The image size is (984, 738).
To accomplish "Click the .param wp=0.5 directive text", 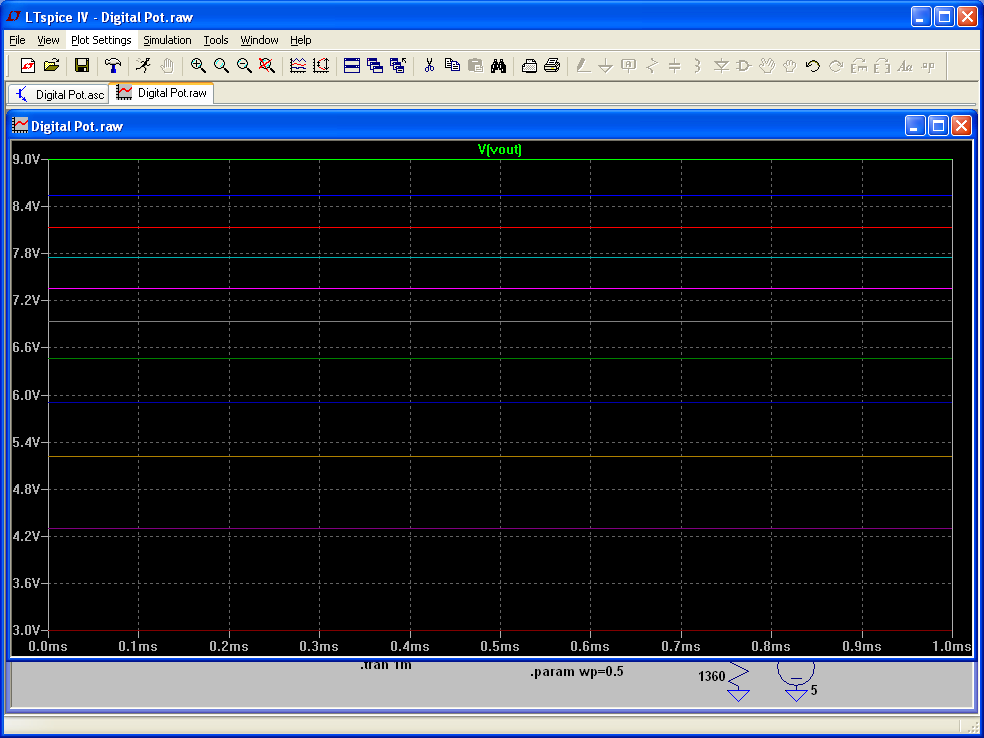I will click(x=577, y=671).
